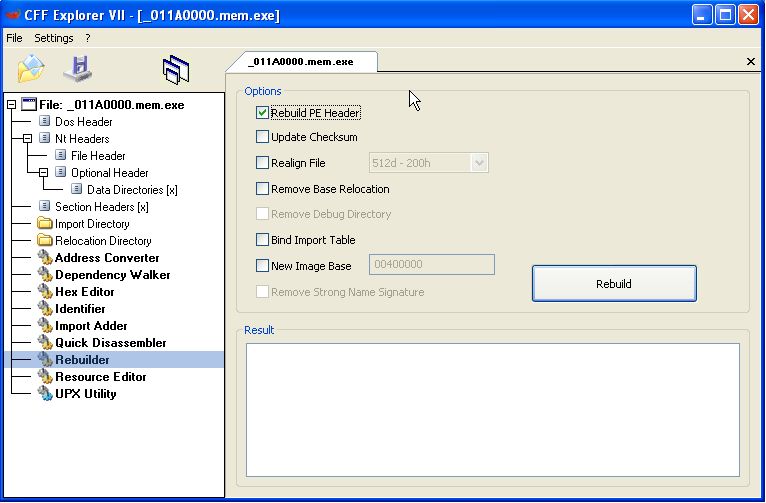Click the Quick Disassembler tool icon

45,343
